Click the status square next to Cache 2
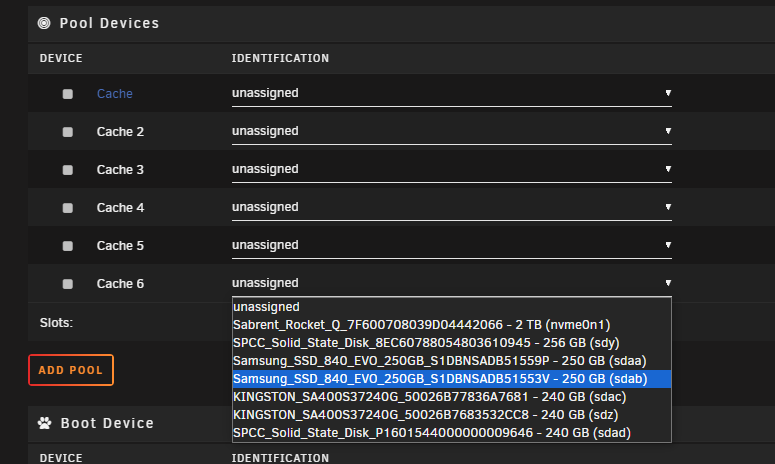This screenshot has width=775, height=464. click(68, 132)
